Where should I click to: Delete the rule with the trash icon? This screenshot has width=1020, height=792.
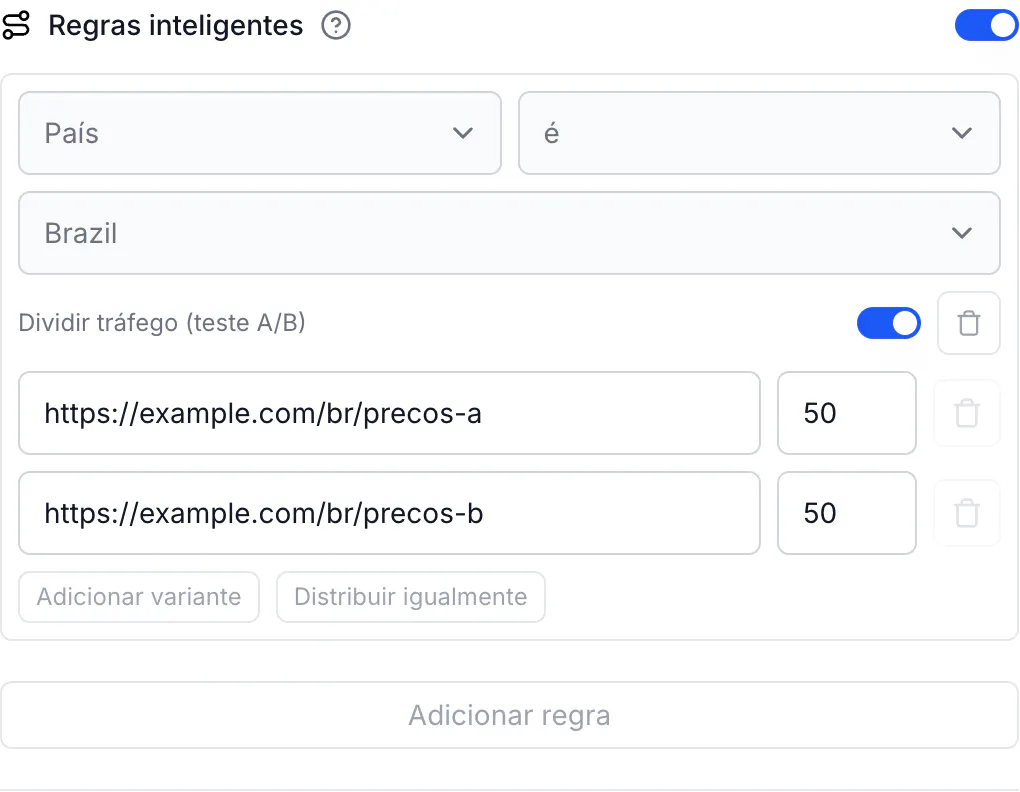968,323
